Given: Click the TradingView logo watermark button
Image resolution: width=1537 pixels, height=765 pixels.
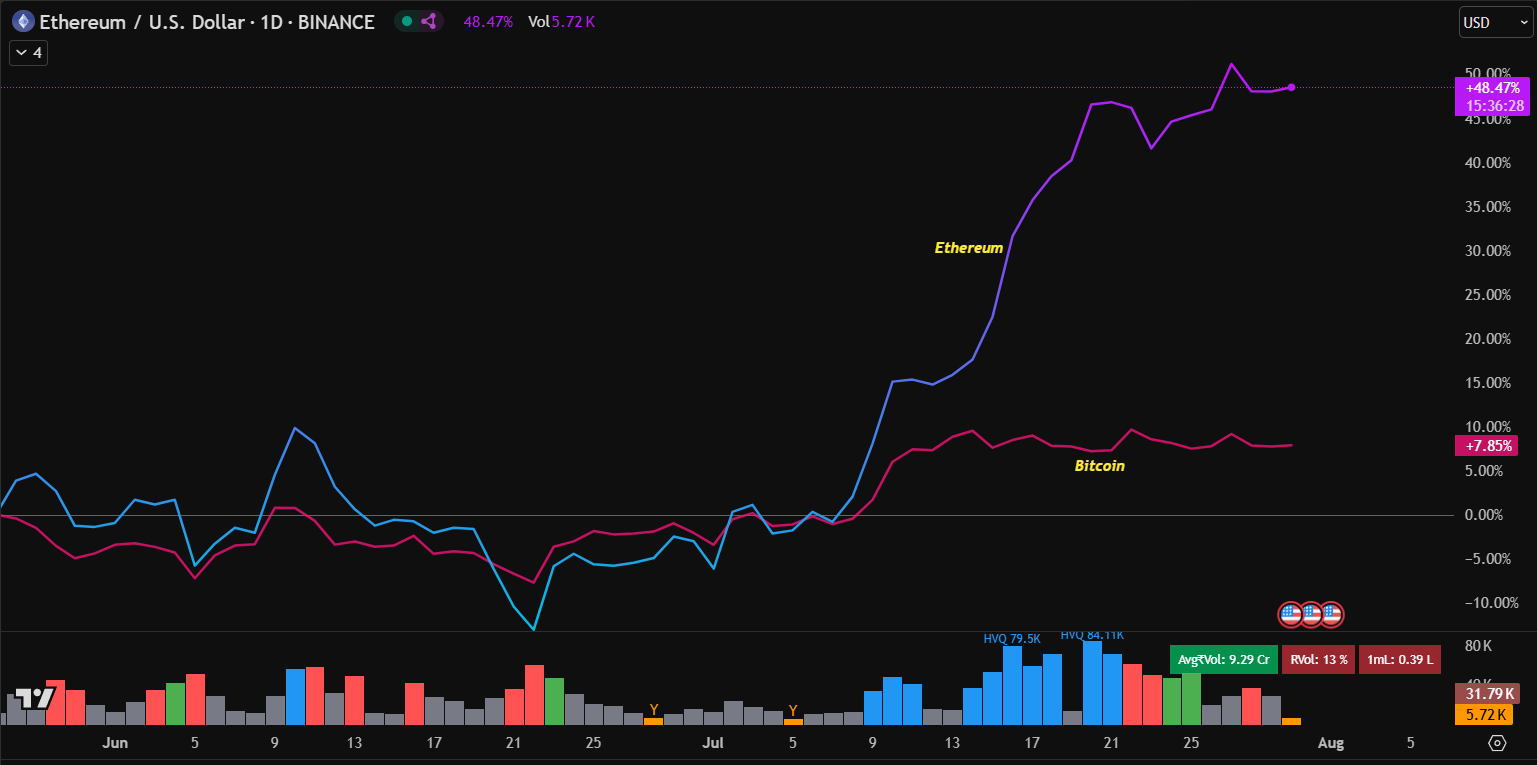Looking at the screenshot, I should 34,698.
